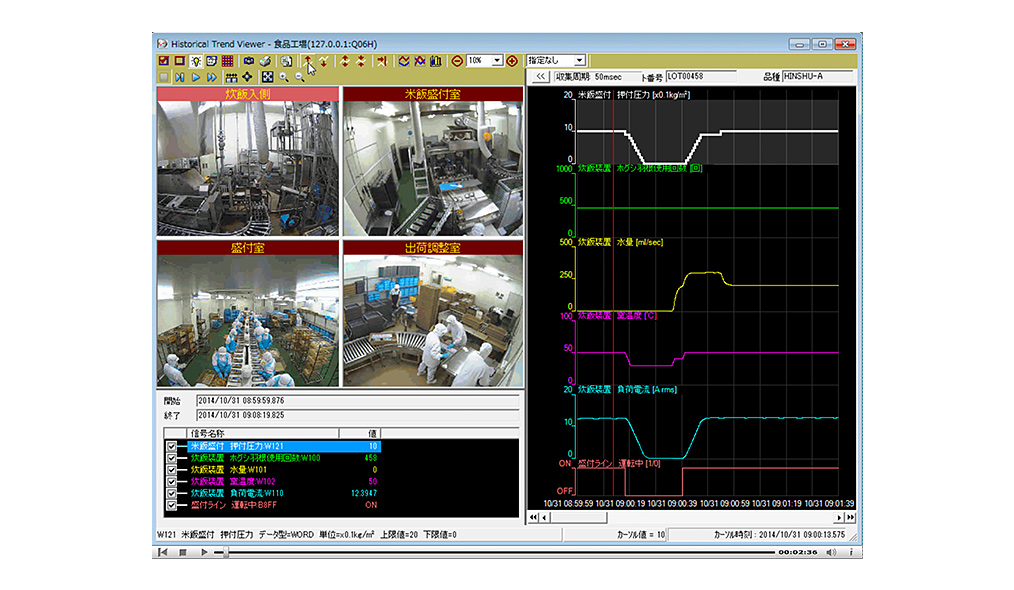Click the camera icon in toolbar

[x=248, y=61]
